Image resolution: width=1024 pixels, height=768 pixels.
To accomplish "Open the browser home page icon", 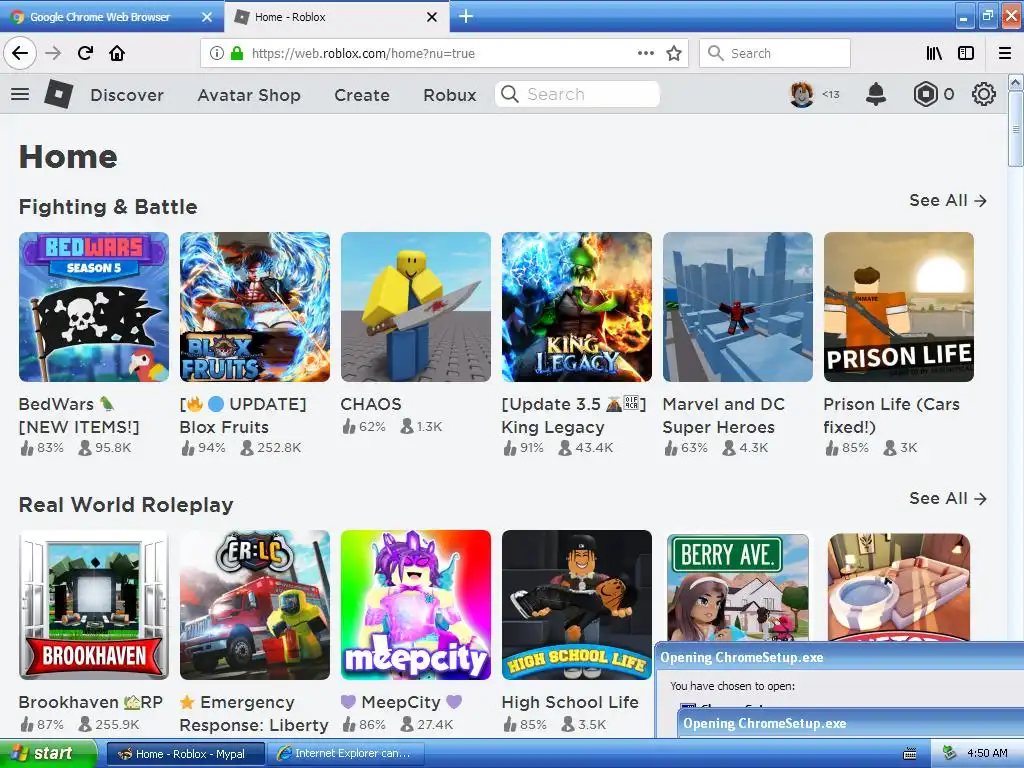I will pos(117,53).
